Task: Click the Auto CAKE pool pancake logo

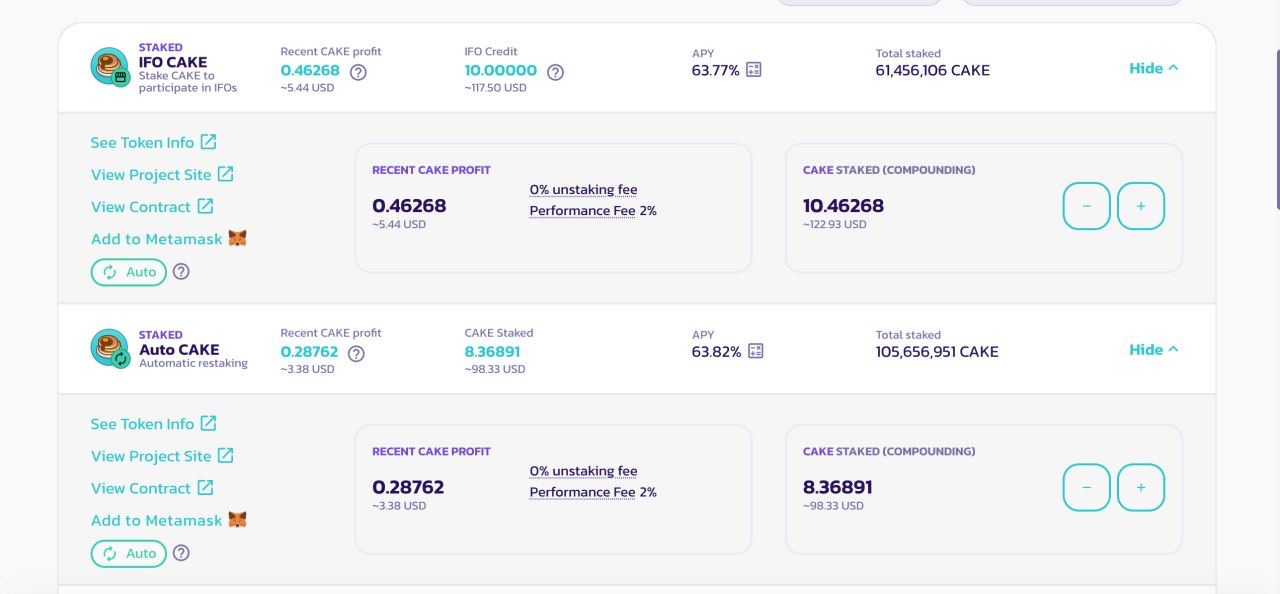Action: 110,349
